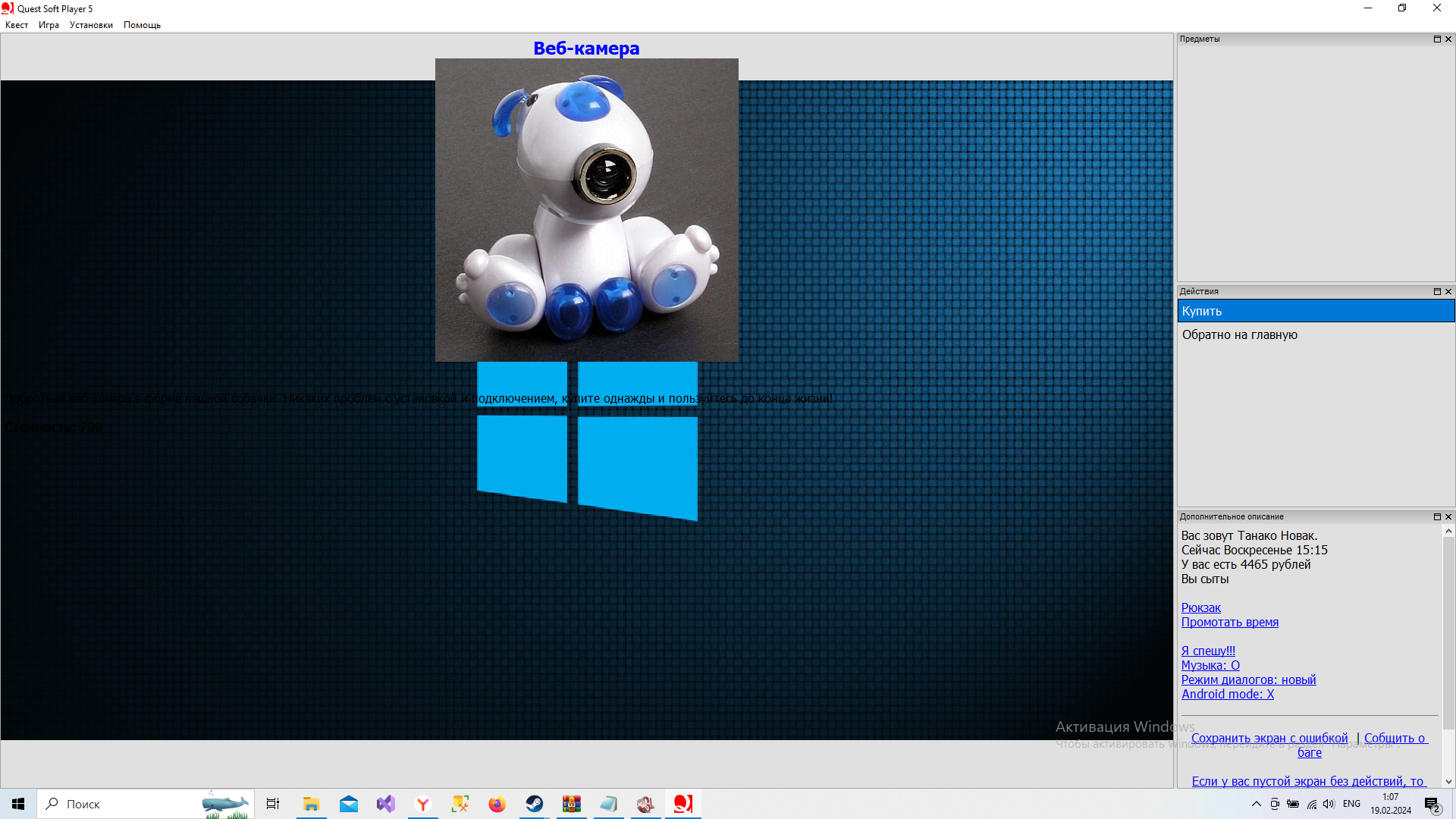Click the У вас есть 4465 рублей line
Screen dimensions: 1456x819
point(1245,564)
